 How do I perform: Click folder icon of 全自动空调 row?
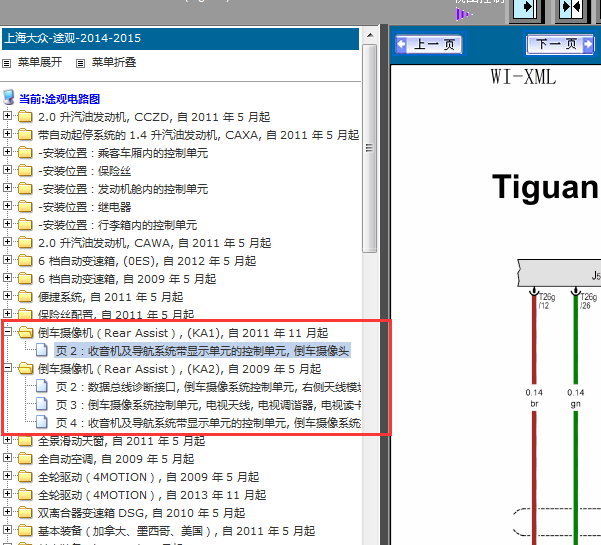point(25,458)
